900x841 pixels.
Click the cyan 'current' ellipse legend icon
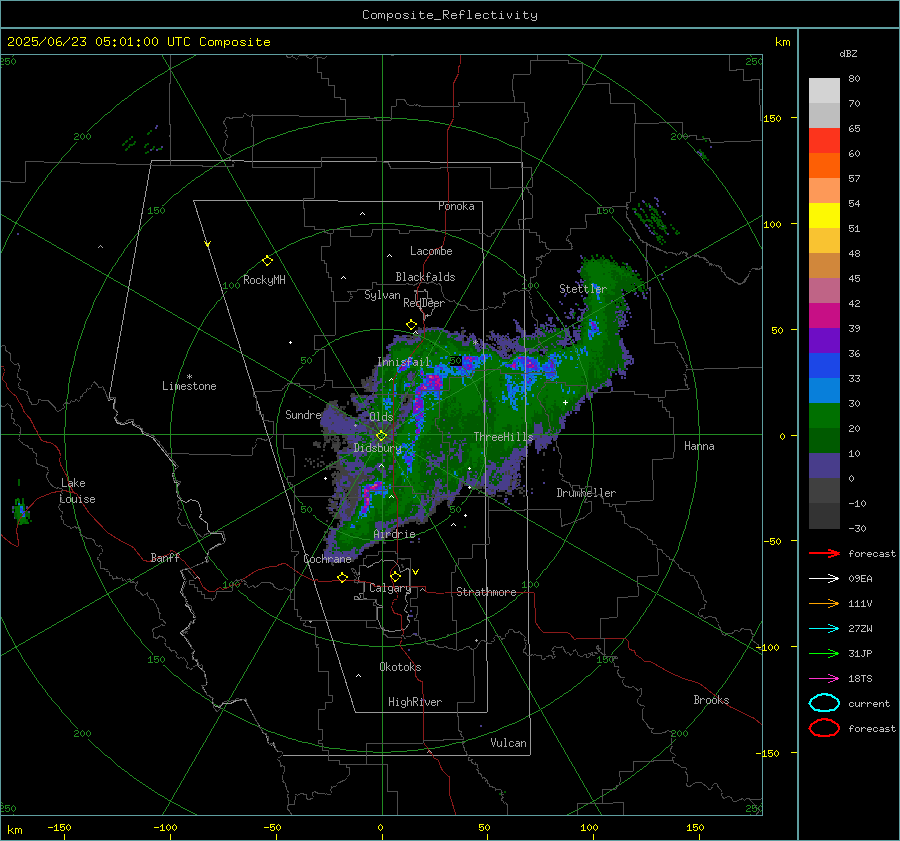pyautogui.click(x=824, y=703)
